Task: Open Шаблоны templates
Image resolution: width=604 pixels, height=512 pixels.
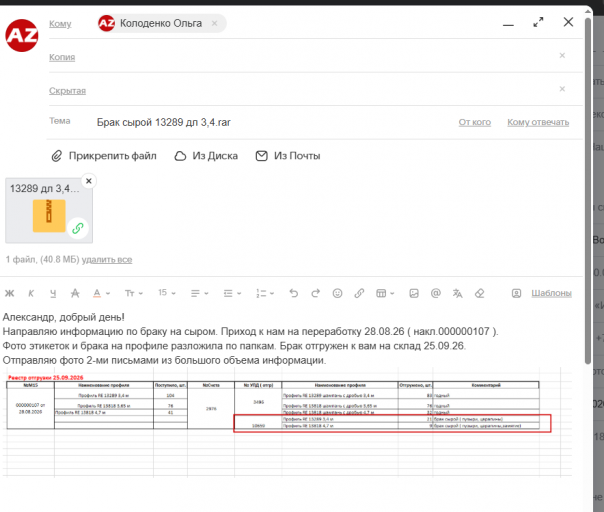Action: (551, 293)
